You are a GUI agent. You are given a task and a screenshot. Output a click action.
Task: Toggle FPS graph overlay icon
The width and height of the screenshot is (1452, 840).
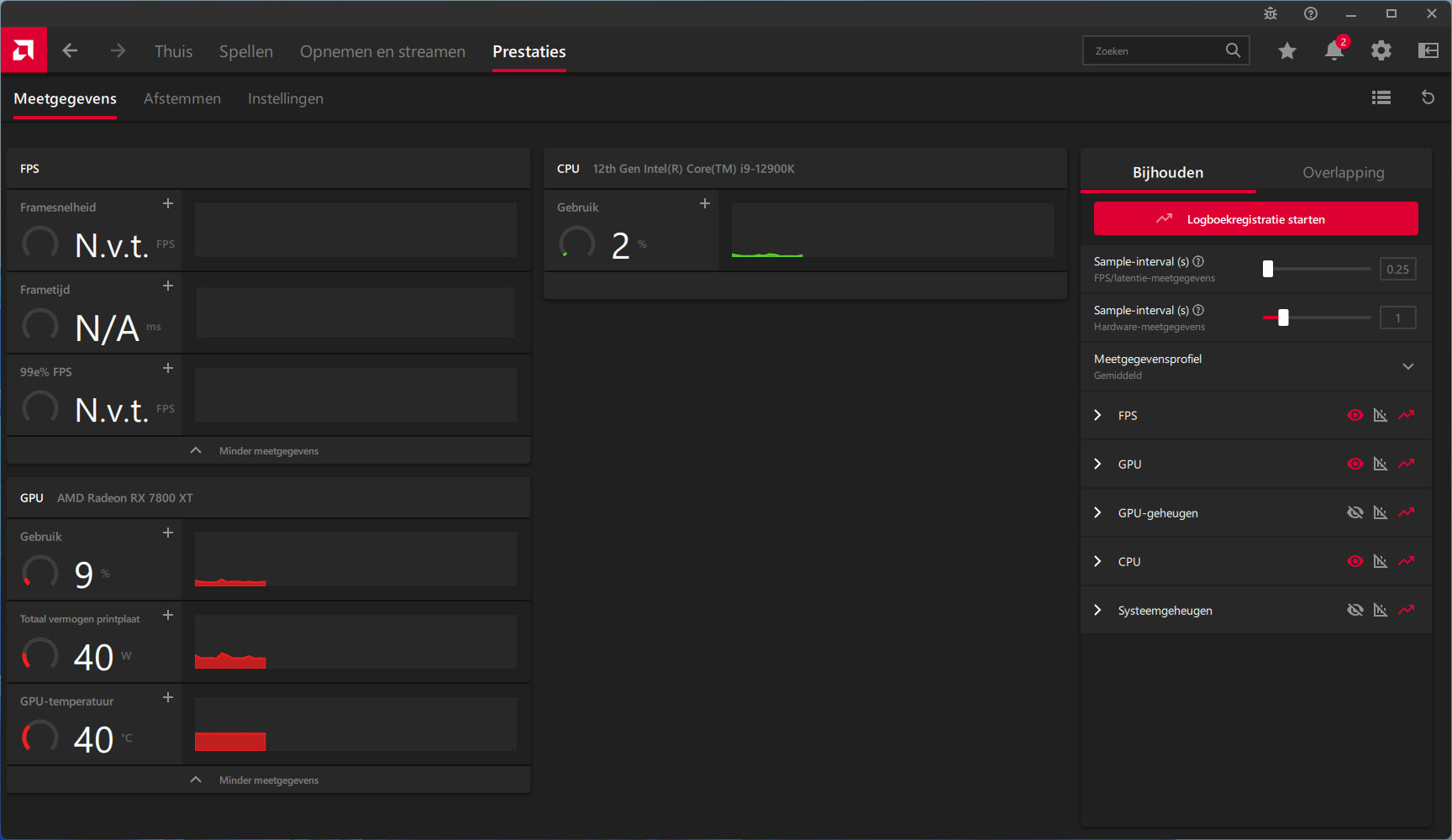1381,415
